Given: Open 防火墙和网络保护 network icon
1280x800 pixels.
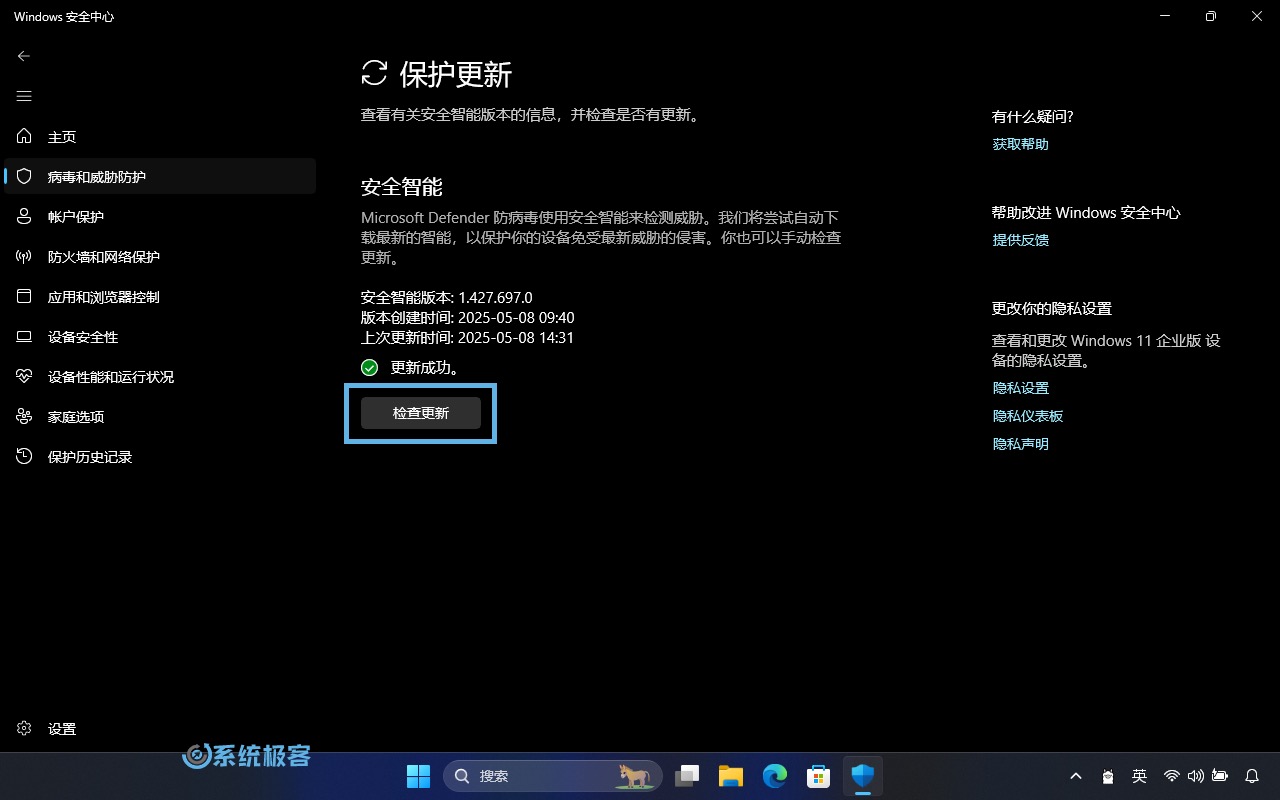Looking at the screenshot, I should (x=25, y=256).
